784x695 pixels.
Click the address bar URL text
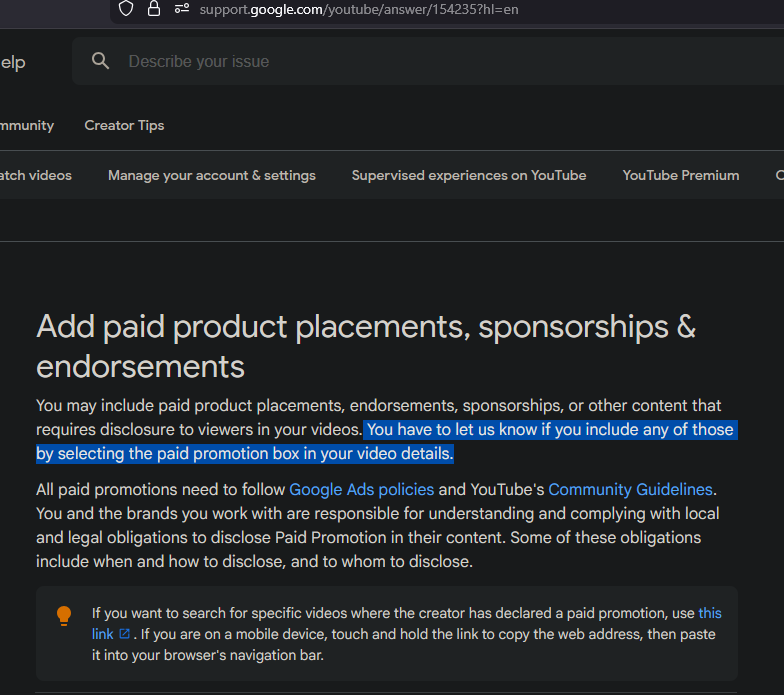358,10
